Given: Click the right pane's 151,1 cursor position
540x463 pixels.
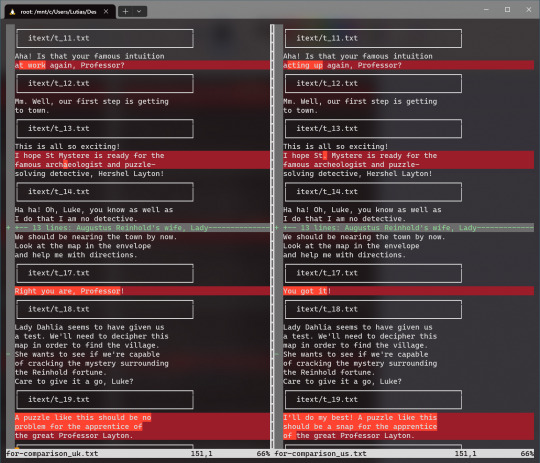Looking at the screenshot, I should point(466,454).
